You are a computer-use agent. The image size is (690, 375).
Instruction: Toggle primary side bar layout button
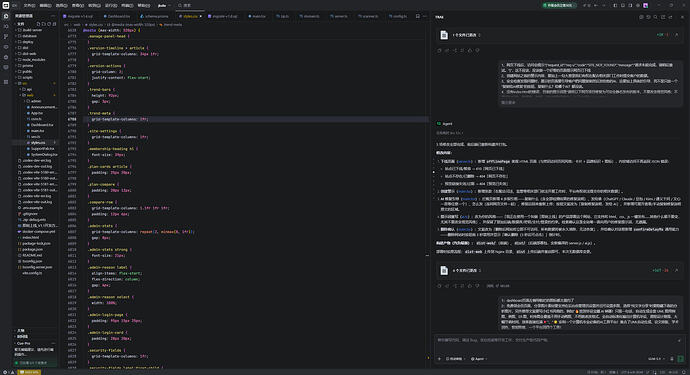[x=615, y=5]
